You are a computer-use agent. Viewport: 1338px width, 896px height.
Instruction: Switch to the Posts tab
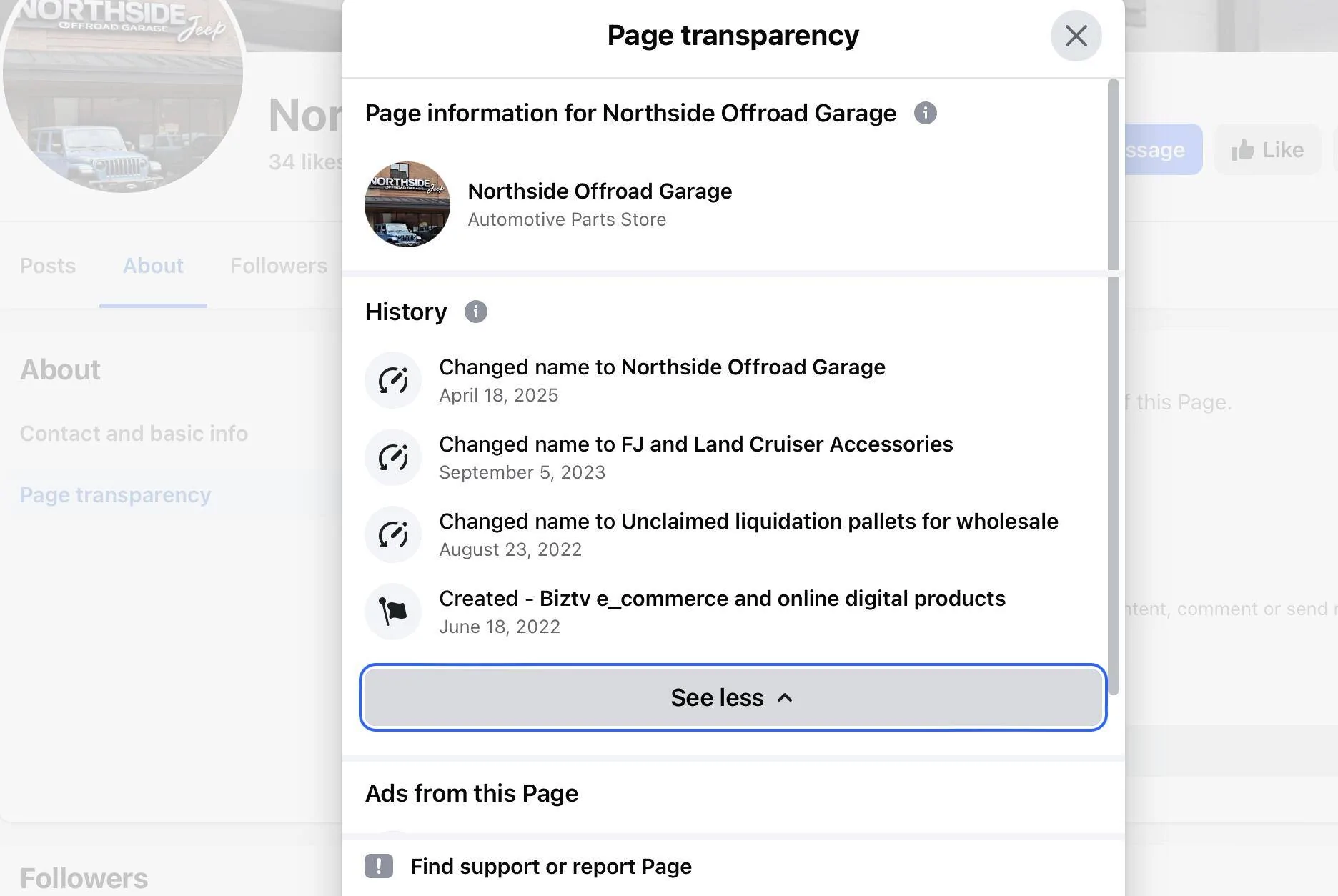48,266
